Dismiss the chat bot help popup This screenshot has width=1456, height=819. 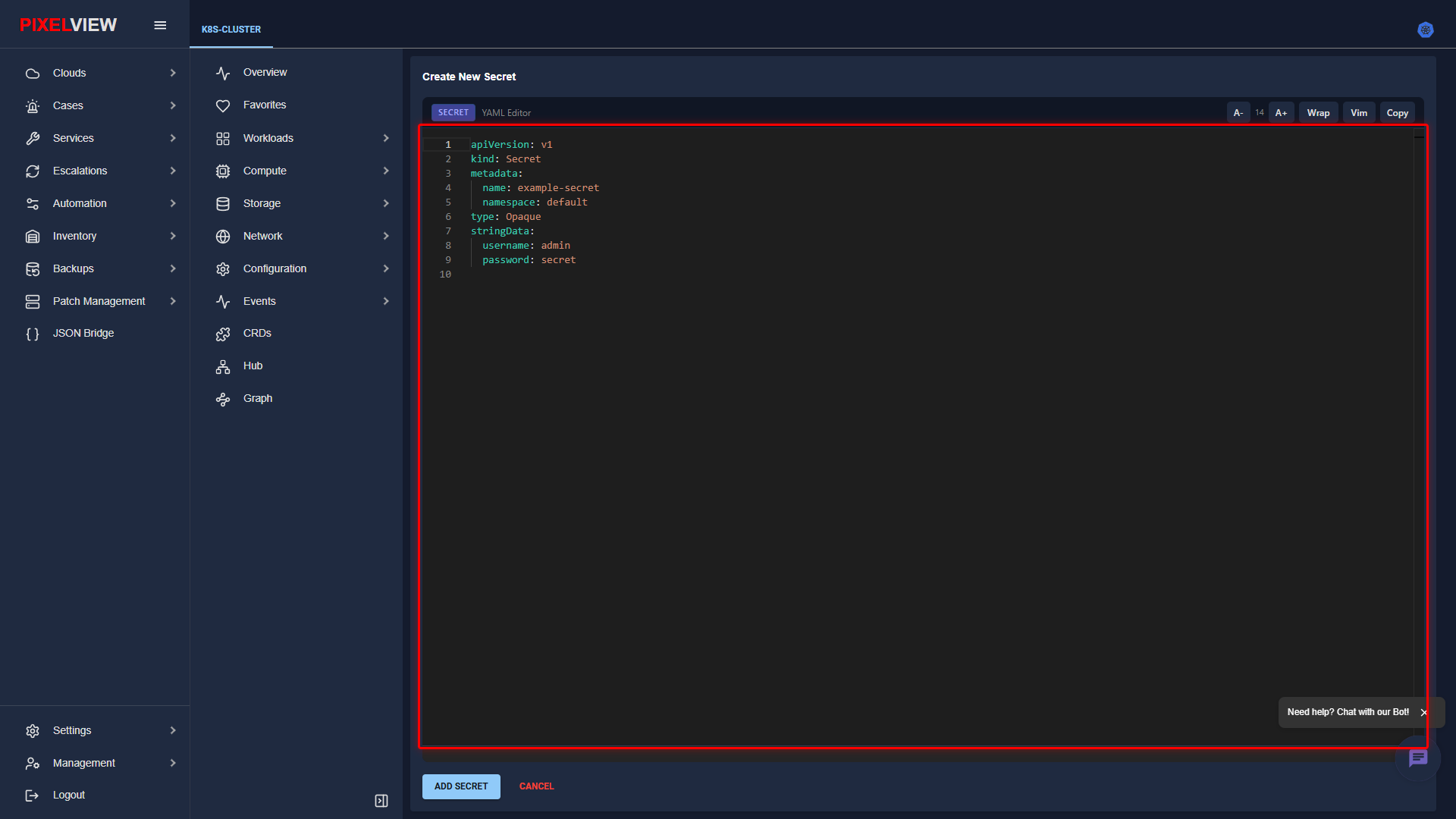click(1424, 712)
